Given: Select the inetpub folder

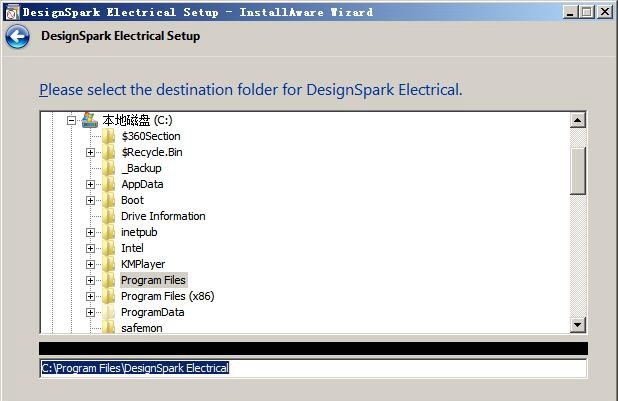Looking at the screenshot, I should (139, 232).
